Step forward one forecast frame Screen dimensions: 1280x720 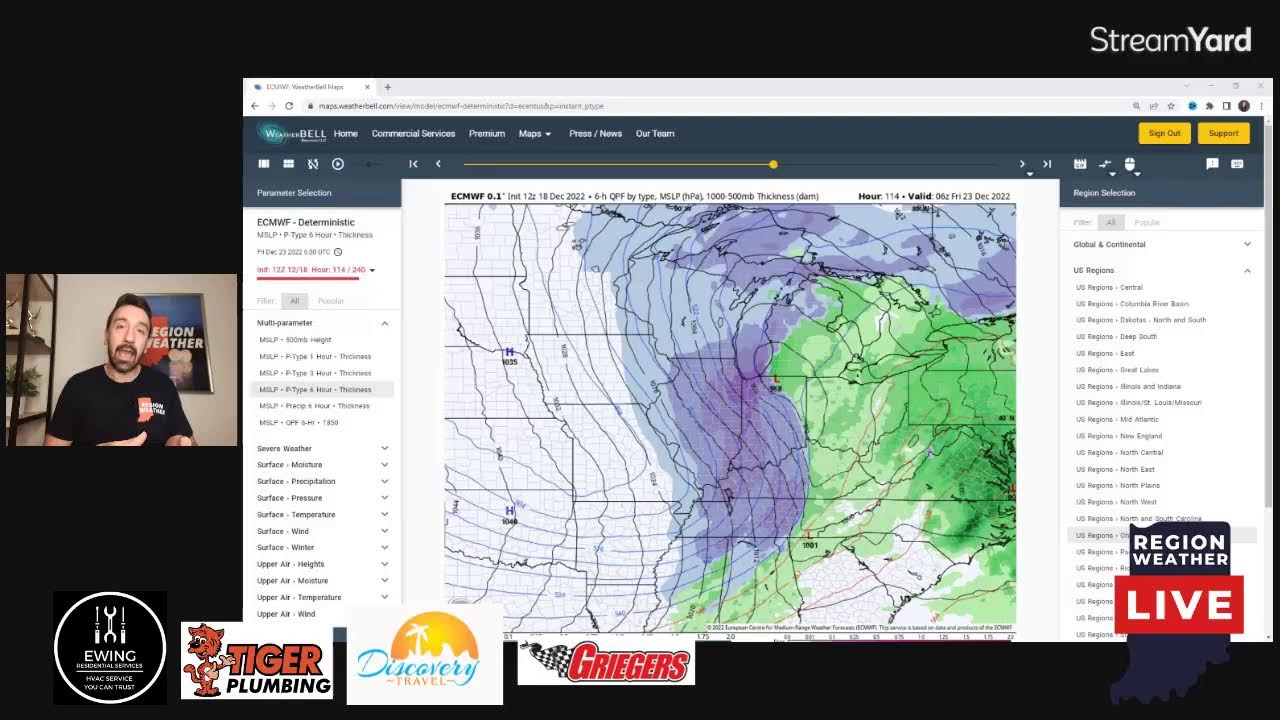click(x=1022, y=164)
